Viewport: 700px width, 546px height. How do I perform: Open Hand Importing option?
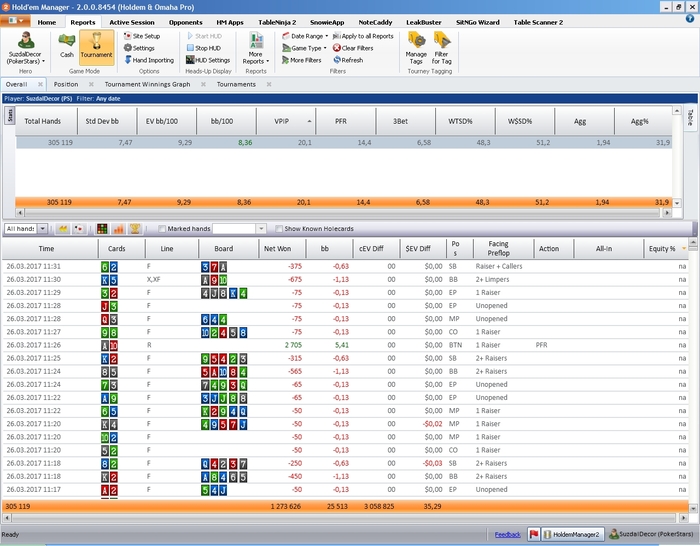149,60
